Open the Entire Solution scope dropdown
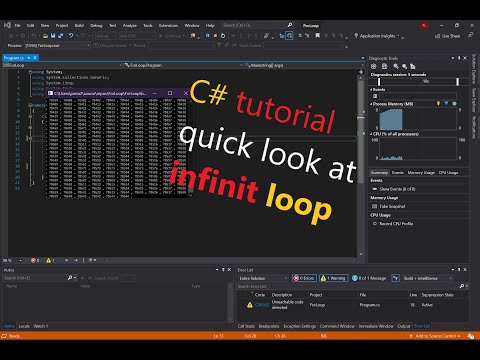This screenshot has height=360, width=480. coord(263,278)
